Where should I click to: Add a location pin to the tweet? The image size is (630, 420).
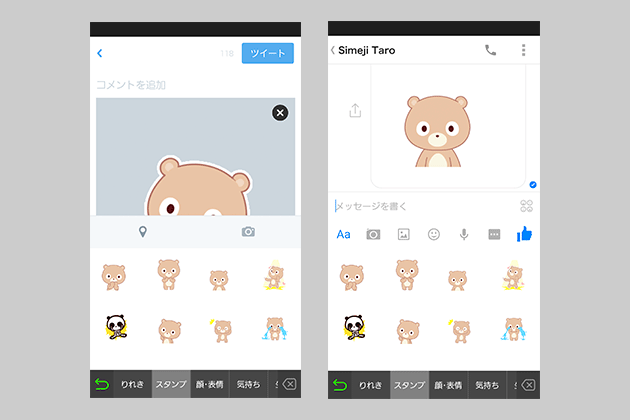point(143,232)
